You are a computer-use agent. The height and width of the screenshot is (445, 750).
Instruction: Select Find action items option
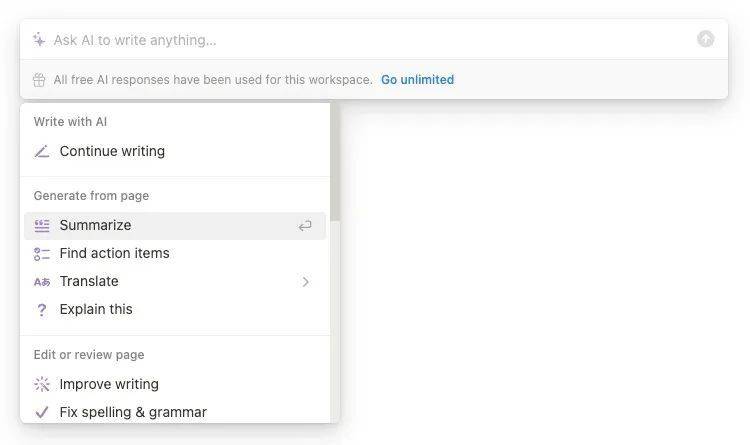point(114,254)
